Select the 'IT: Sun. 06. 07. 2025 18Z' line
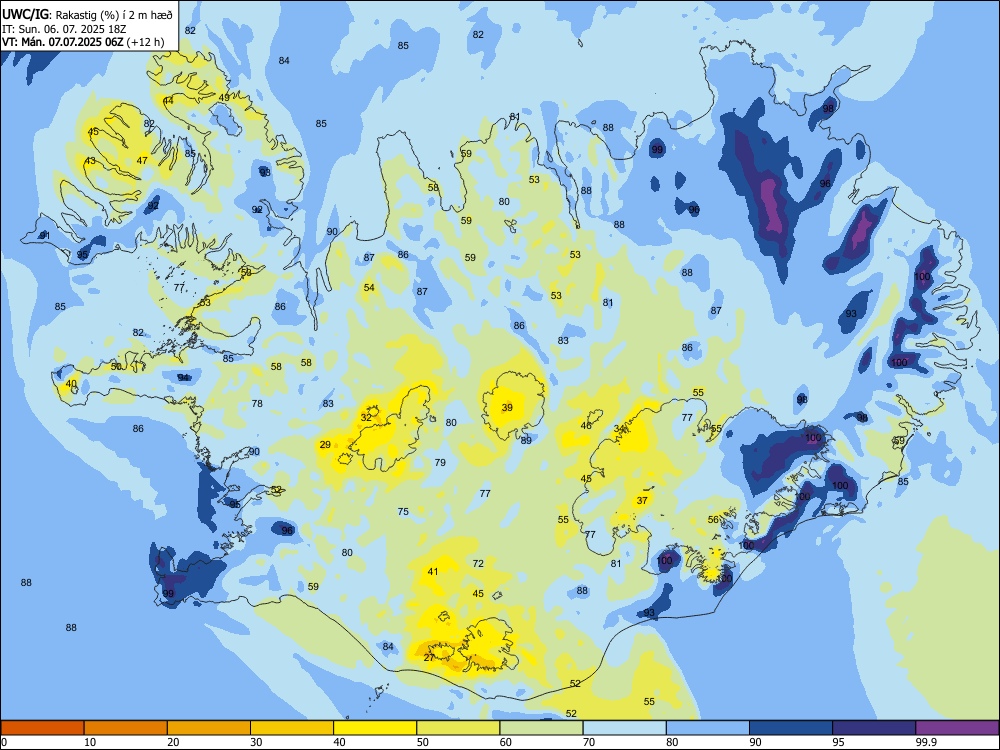The width and height of the screenshot is (1000, 750). point(62,29)
